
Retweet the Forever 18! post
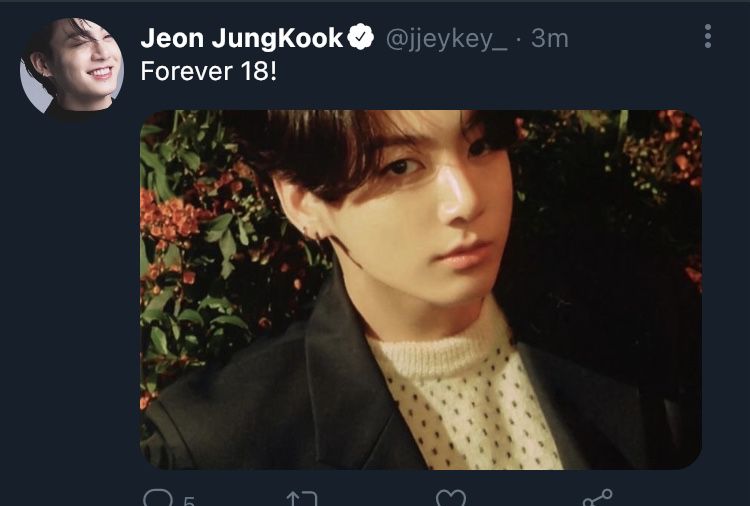coord(301,498)
